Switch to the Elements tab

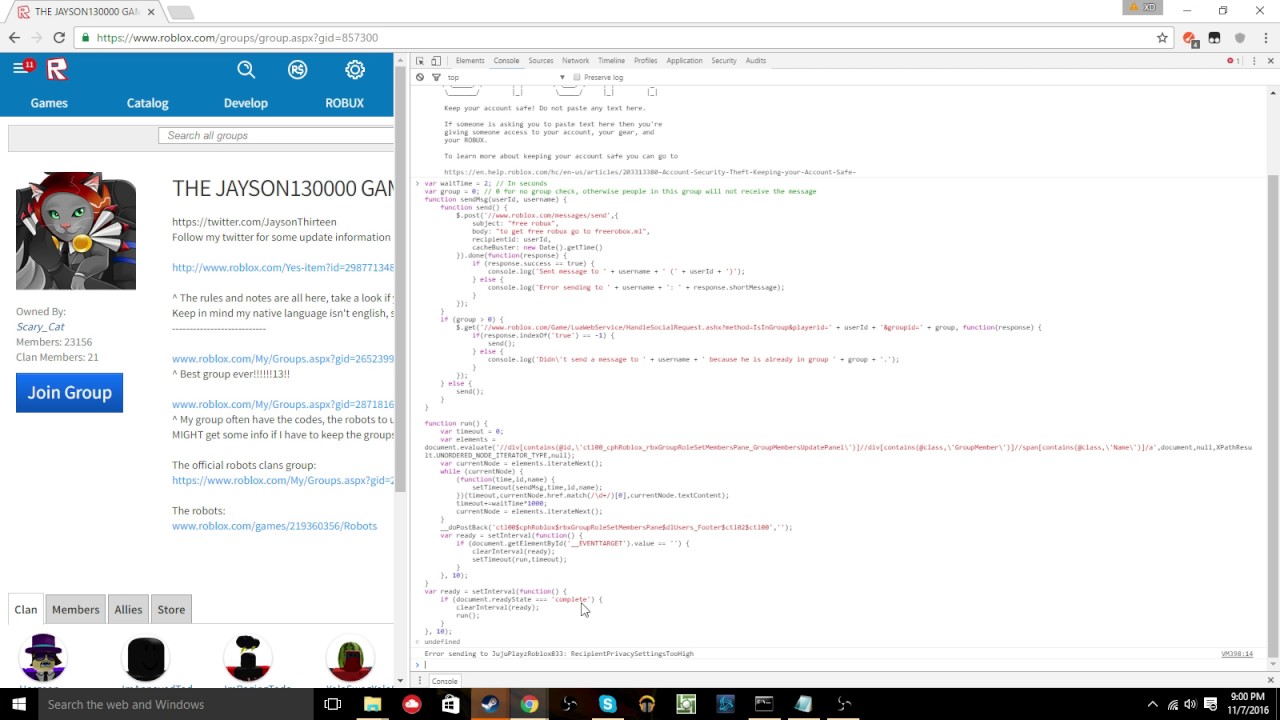(469, 61)
